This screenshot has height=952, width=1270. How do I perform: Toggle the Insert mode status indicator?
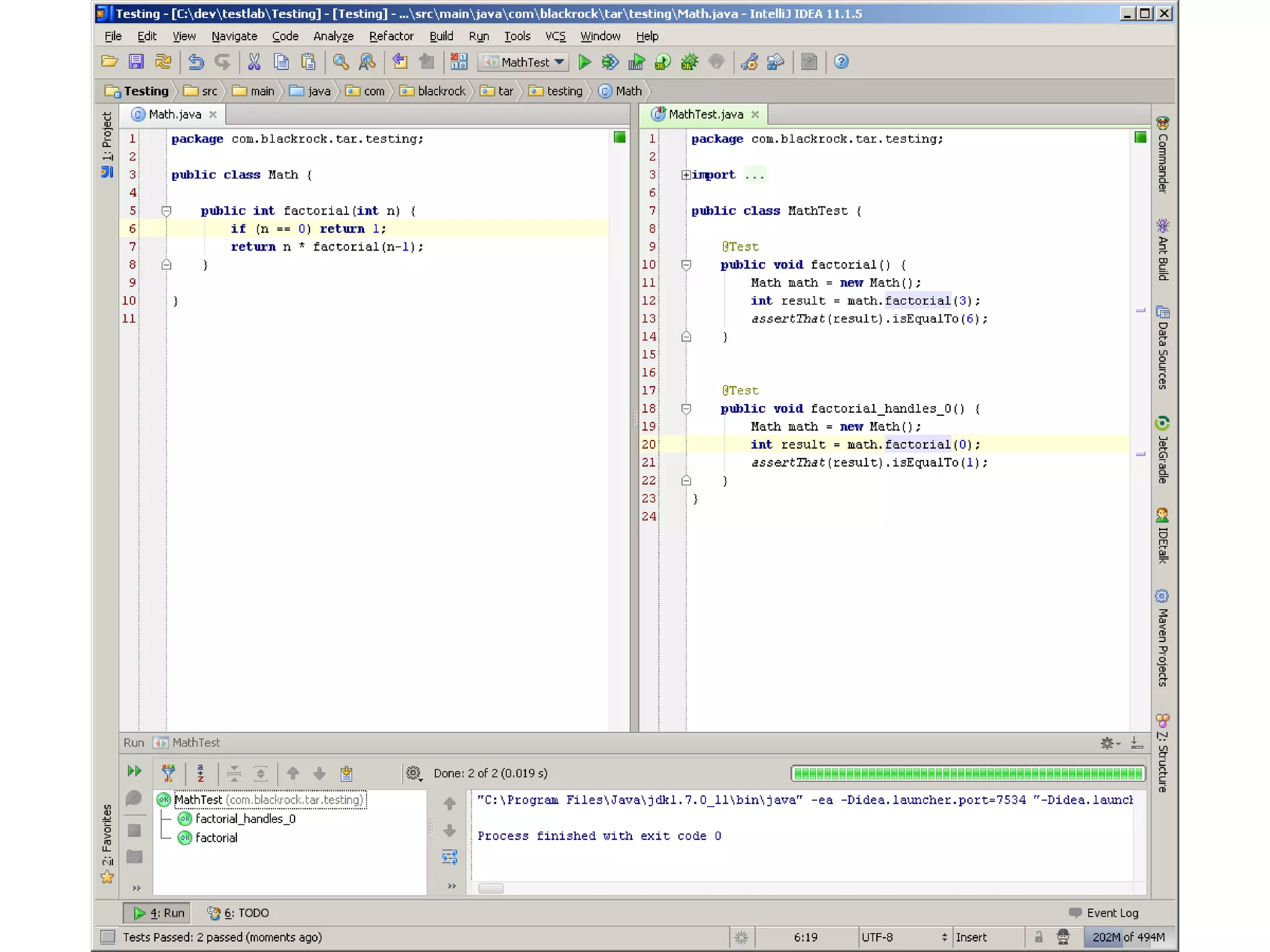click(971, 937)
